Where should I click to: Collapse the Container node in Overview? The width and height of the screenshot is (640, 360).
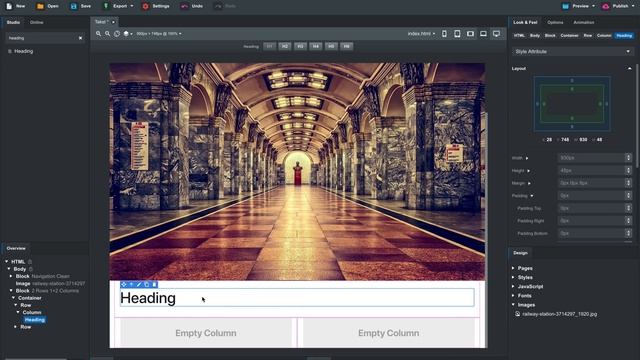tap(13, 298)
